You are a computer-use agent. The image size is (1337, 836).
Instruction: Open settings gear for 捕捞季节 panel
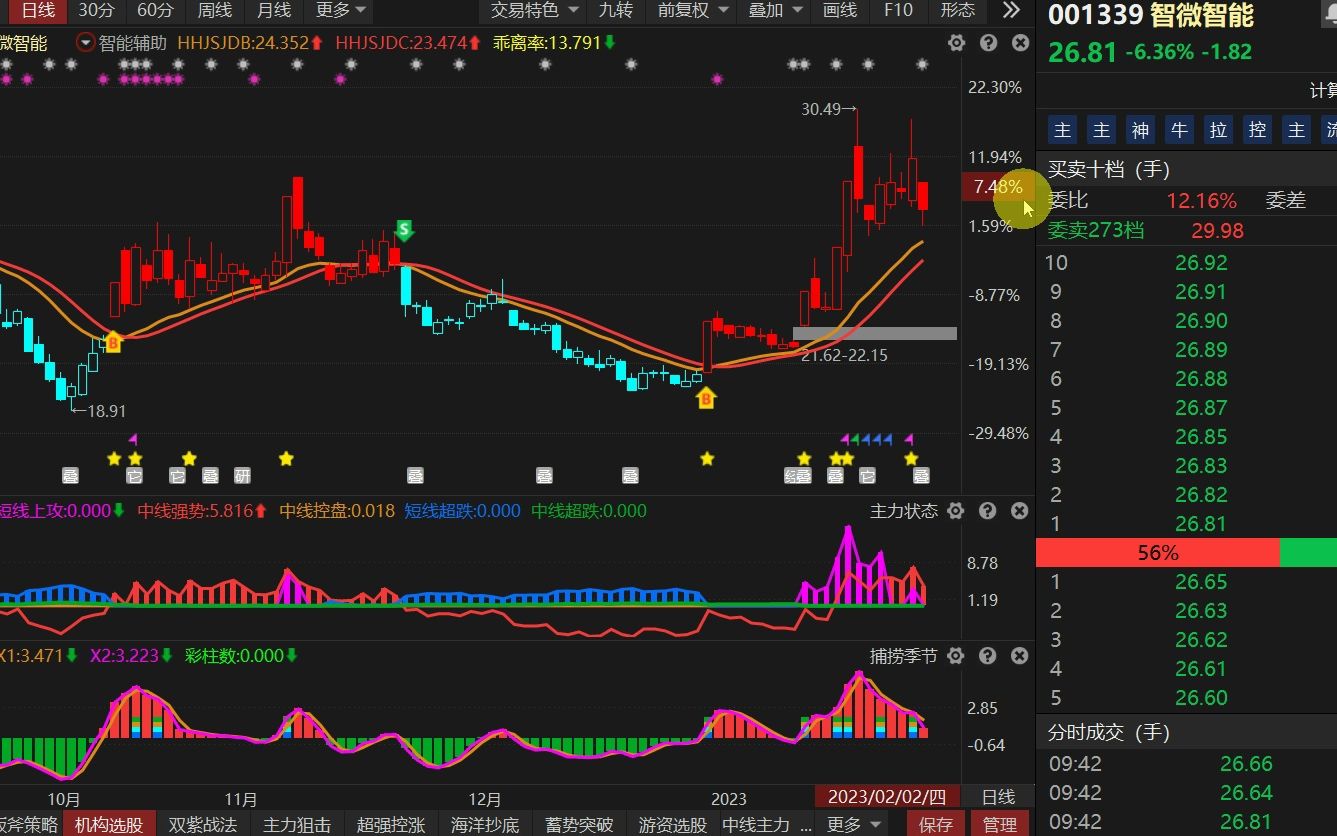click(x=956, y=656)
